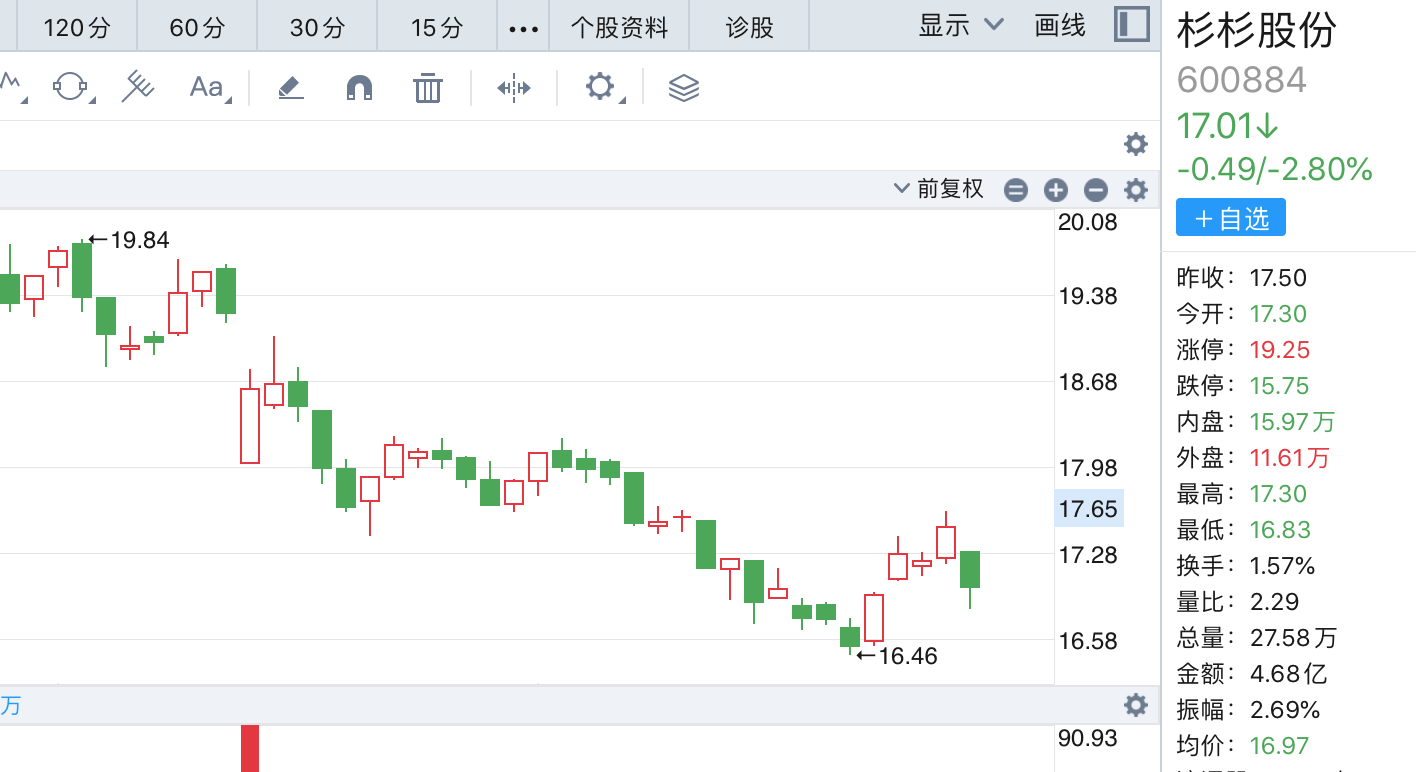
Task: Select the eraser drawing tool
Action: coord(290,88)
